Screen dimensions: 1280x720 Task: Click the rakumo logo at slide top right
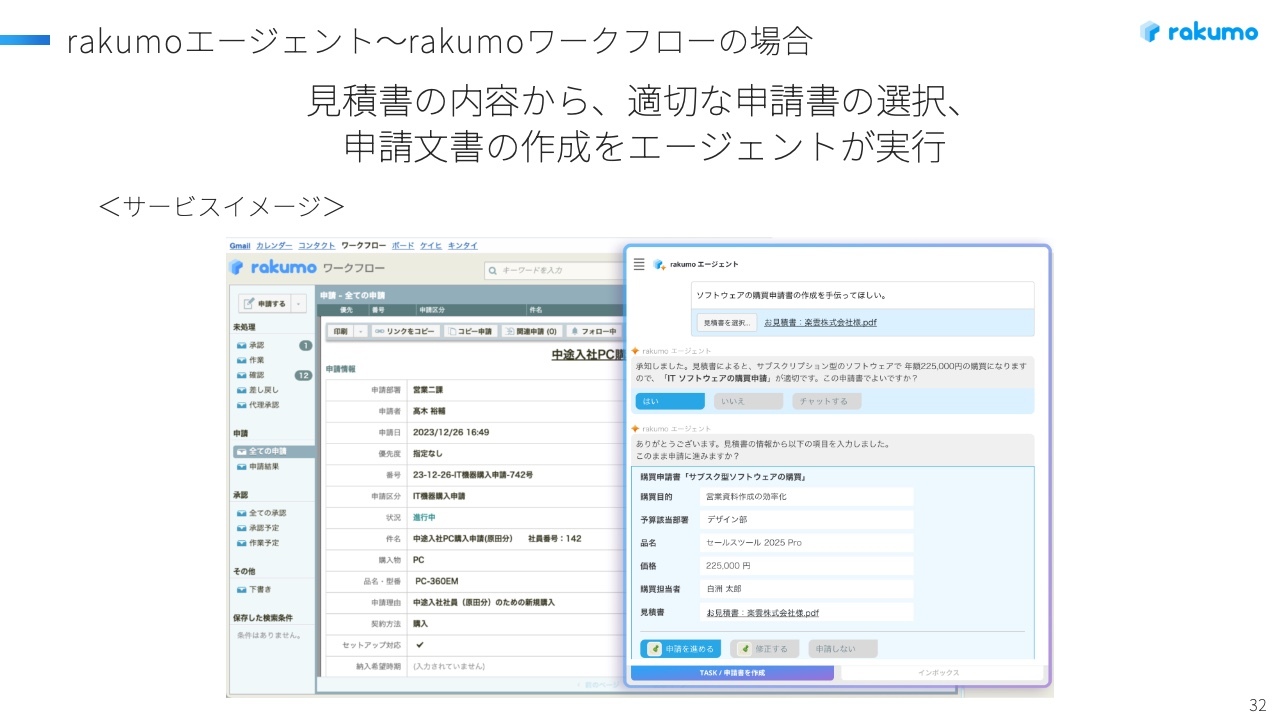(1199, 32)
